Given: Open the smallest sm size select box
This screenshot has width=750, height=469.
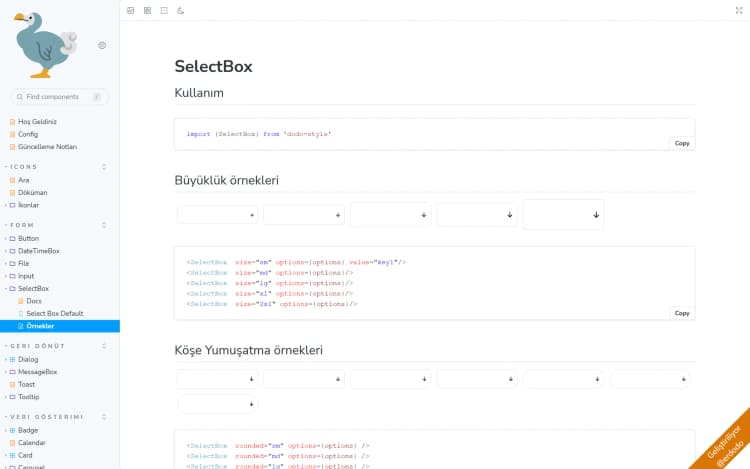Looking at the screenshot, I should pos(218,215).
